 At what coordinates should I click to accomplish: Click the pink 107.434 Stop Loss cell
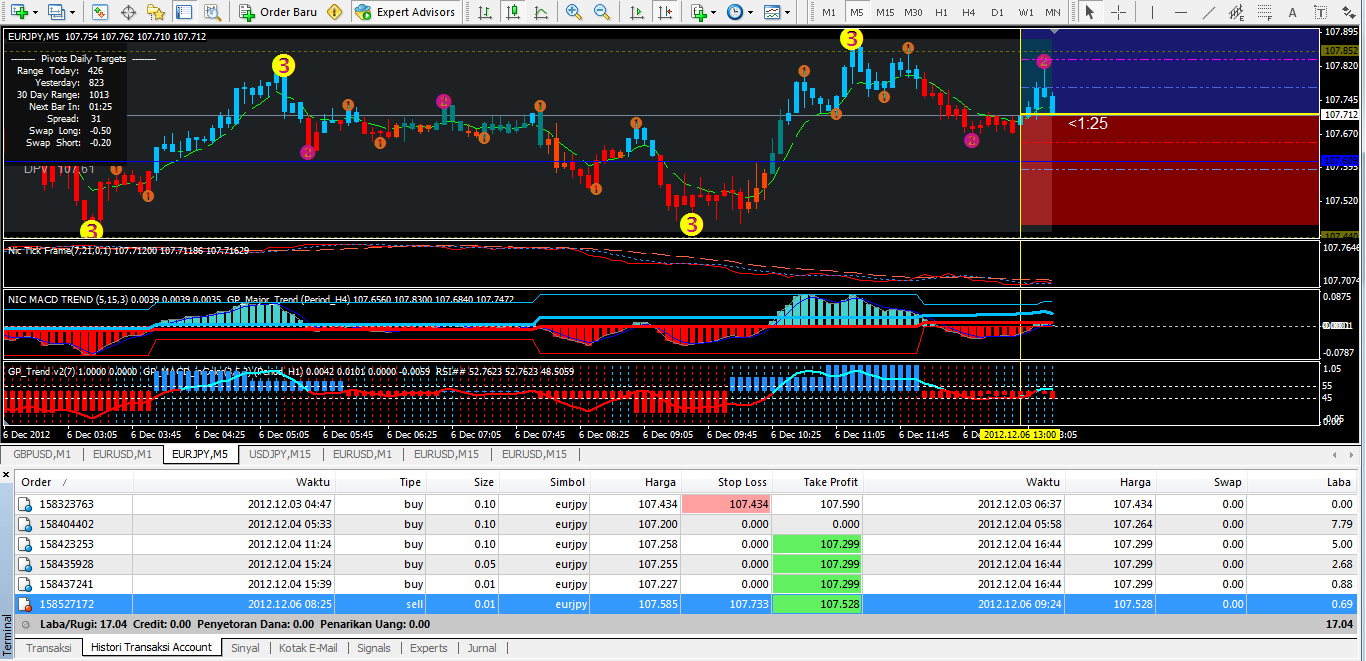[726, 504]
